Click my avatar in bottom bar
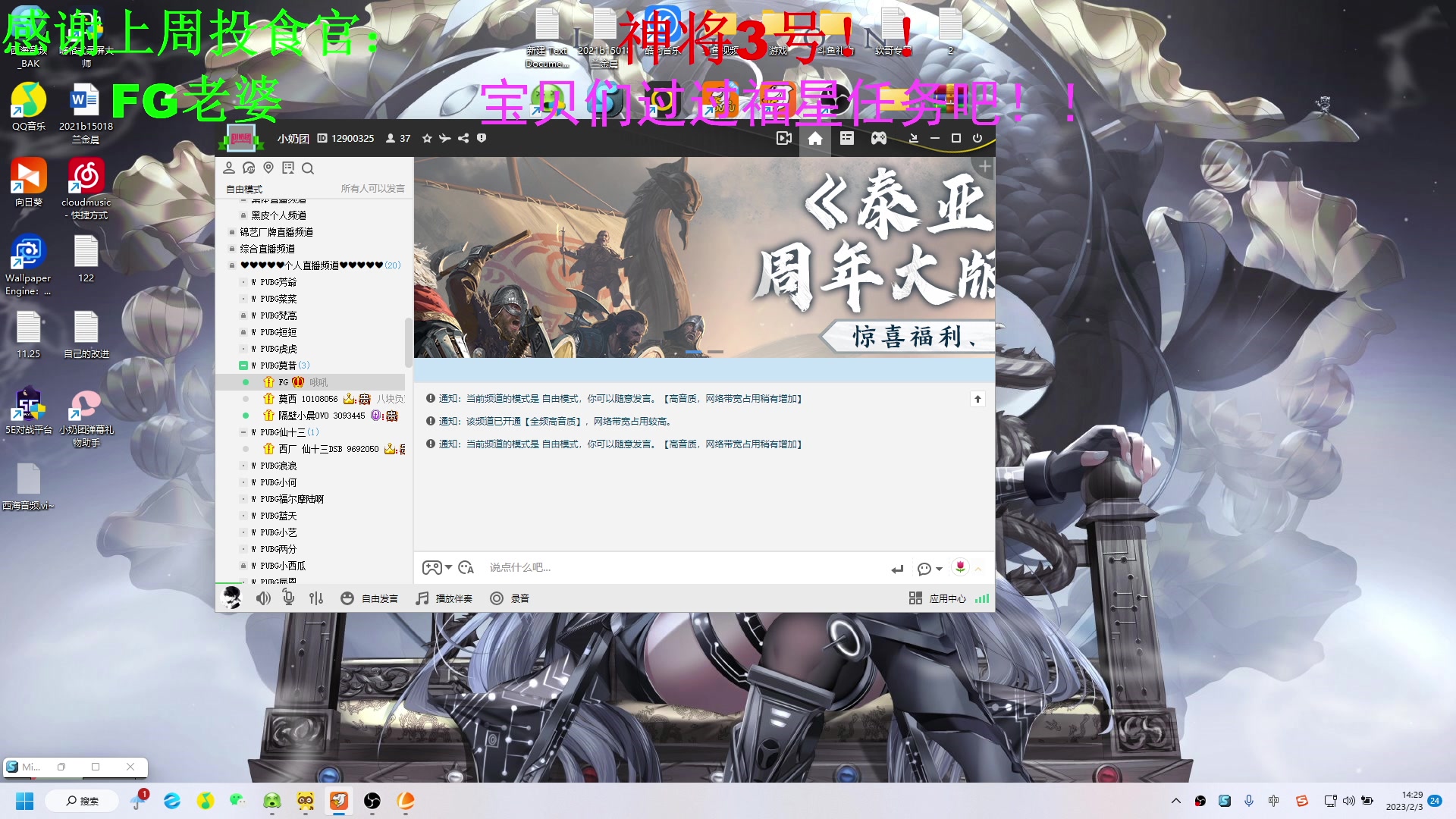The width and height of the screenshot is (1456, 819). [231, 598]
